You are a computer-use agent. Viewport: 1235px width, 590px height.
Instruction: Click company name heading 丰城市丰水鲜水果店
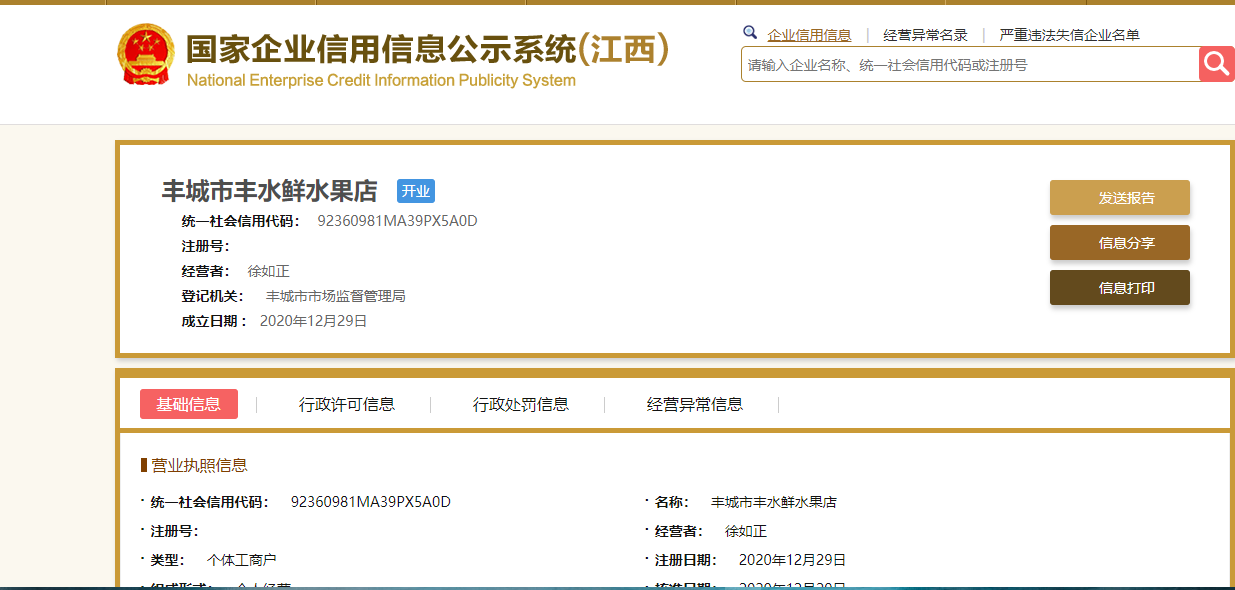click(270, 191)
